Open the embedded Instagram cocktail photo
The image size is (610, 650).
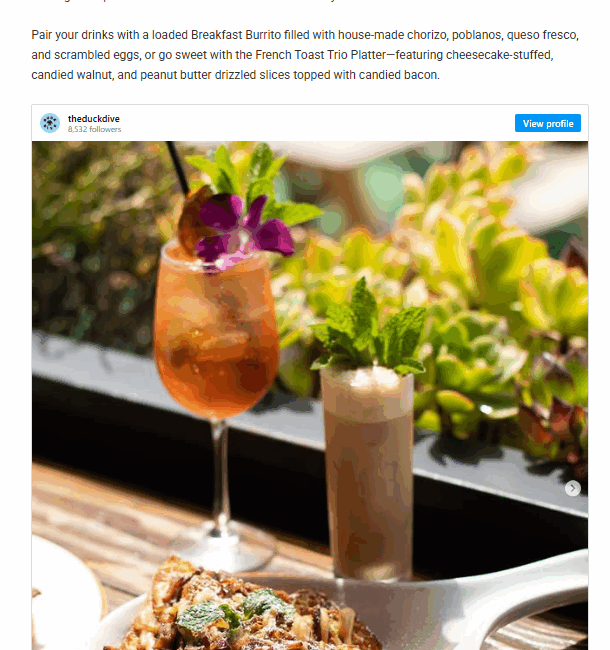coord(310,395)
